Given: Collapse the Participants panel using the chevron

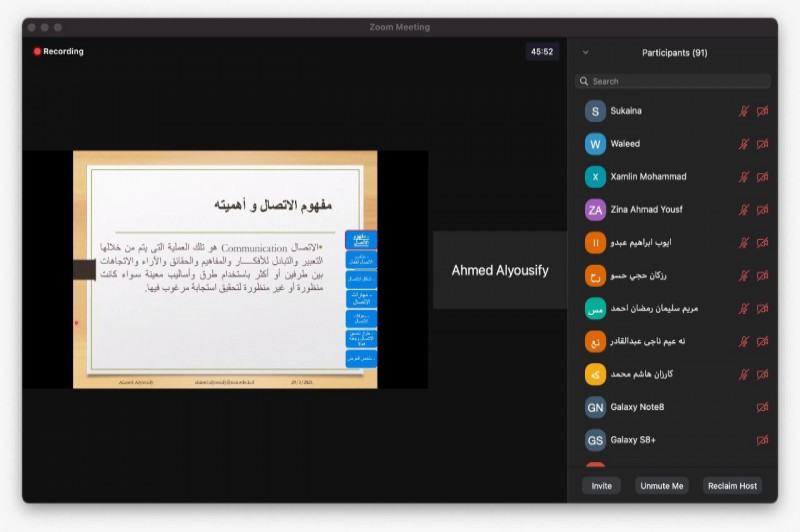Looking at the screenshot, I should tap(585, 52).
